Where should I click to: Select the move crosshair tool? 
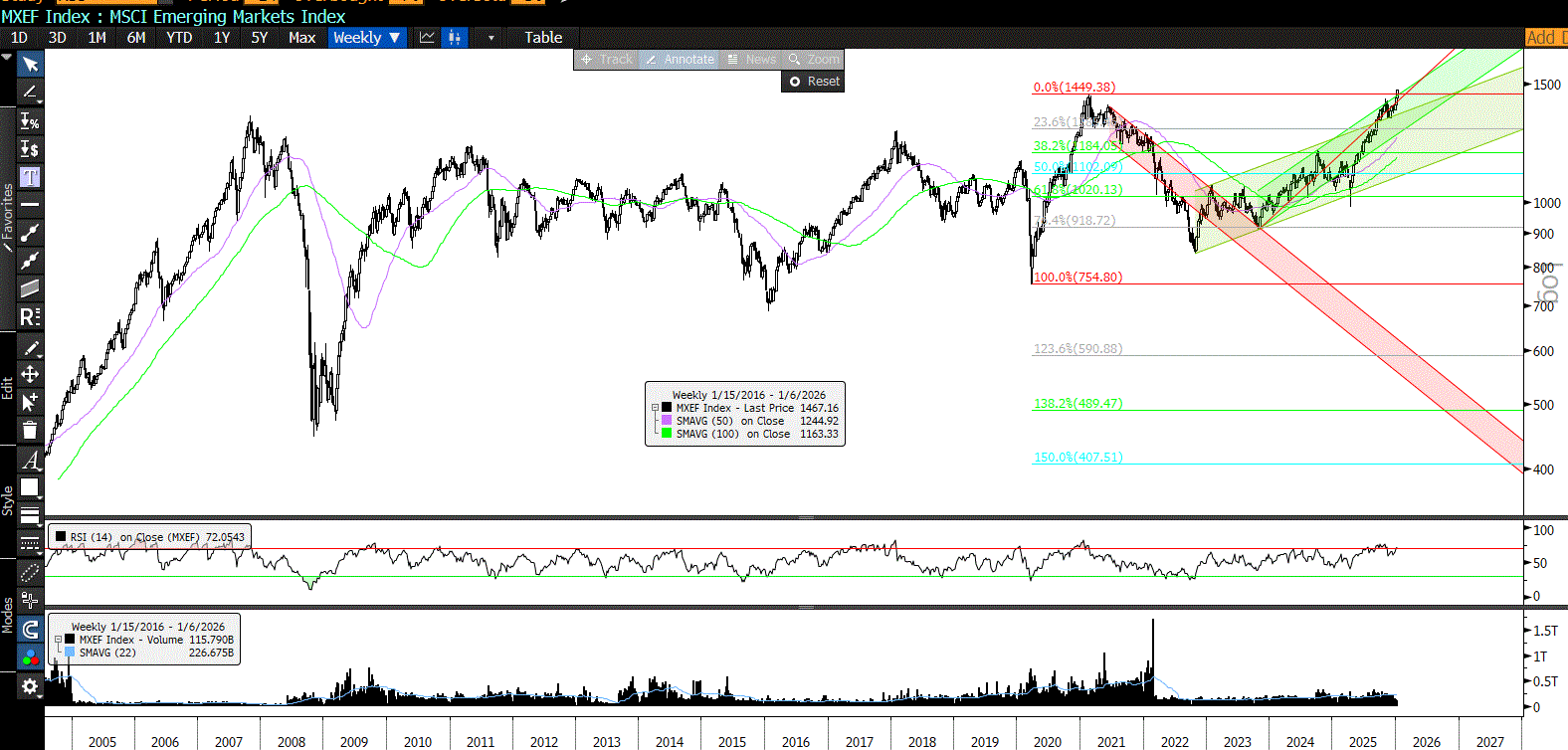pyautogui.click(x=30, y=374)
